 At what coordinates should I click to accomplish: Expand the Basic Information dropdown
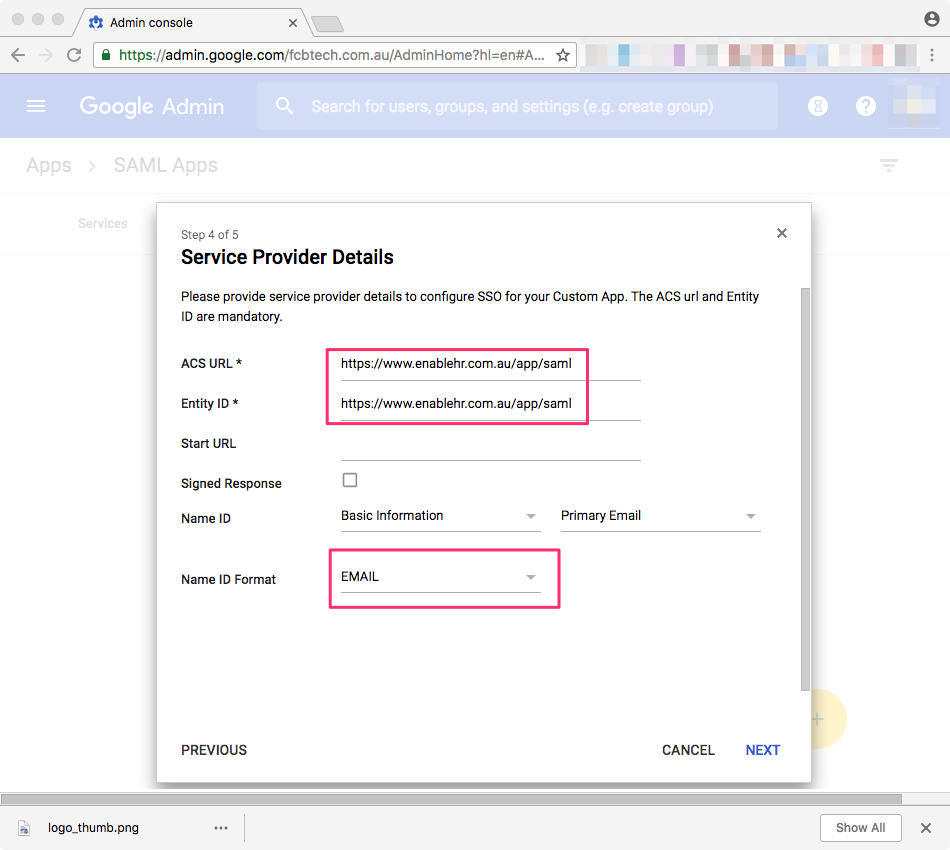(440, 516)
